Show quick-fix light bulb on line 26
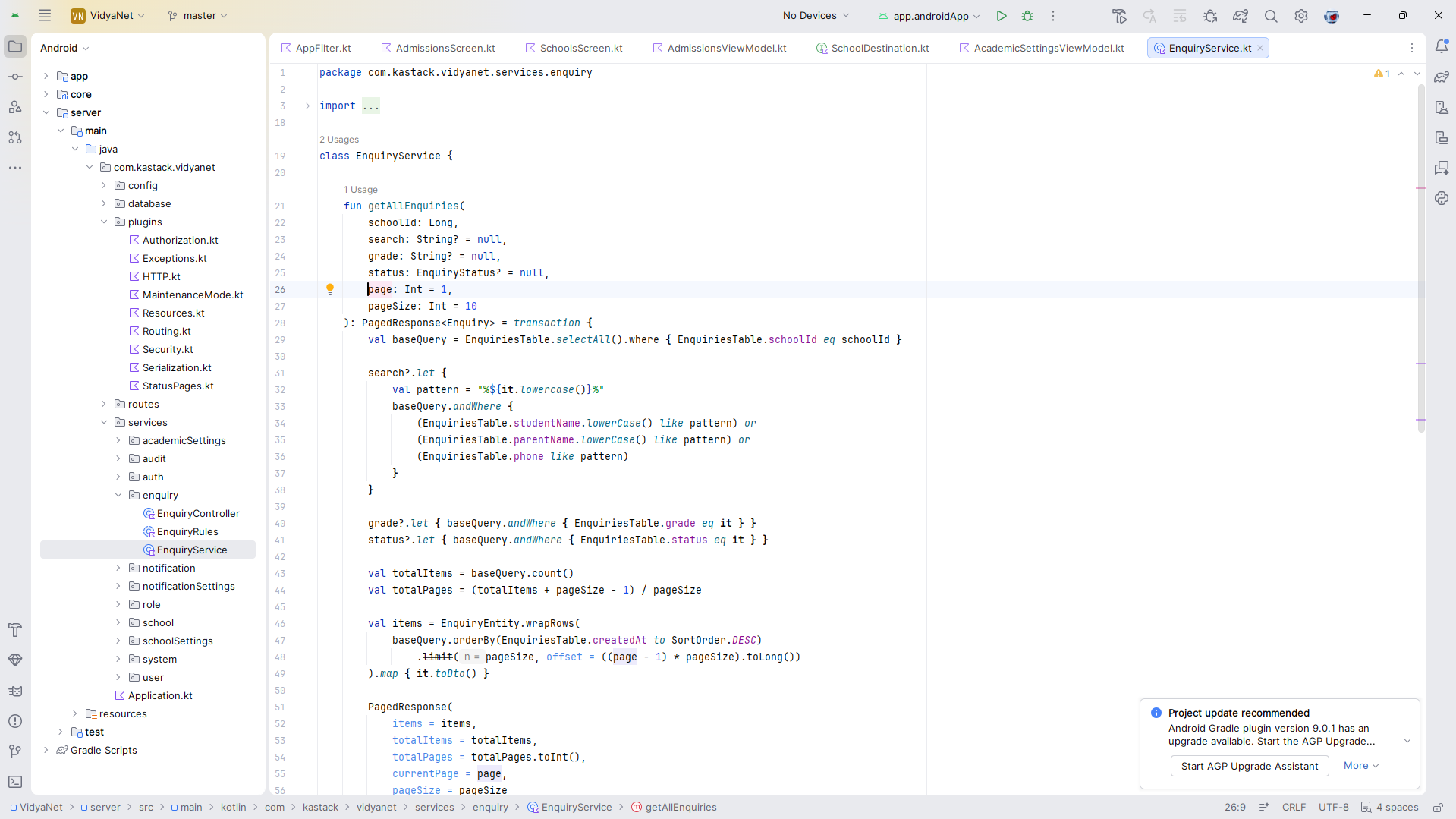This screenshot has width=1456, height=819. click(x=330, y=289)
